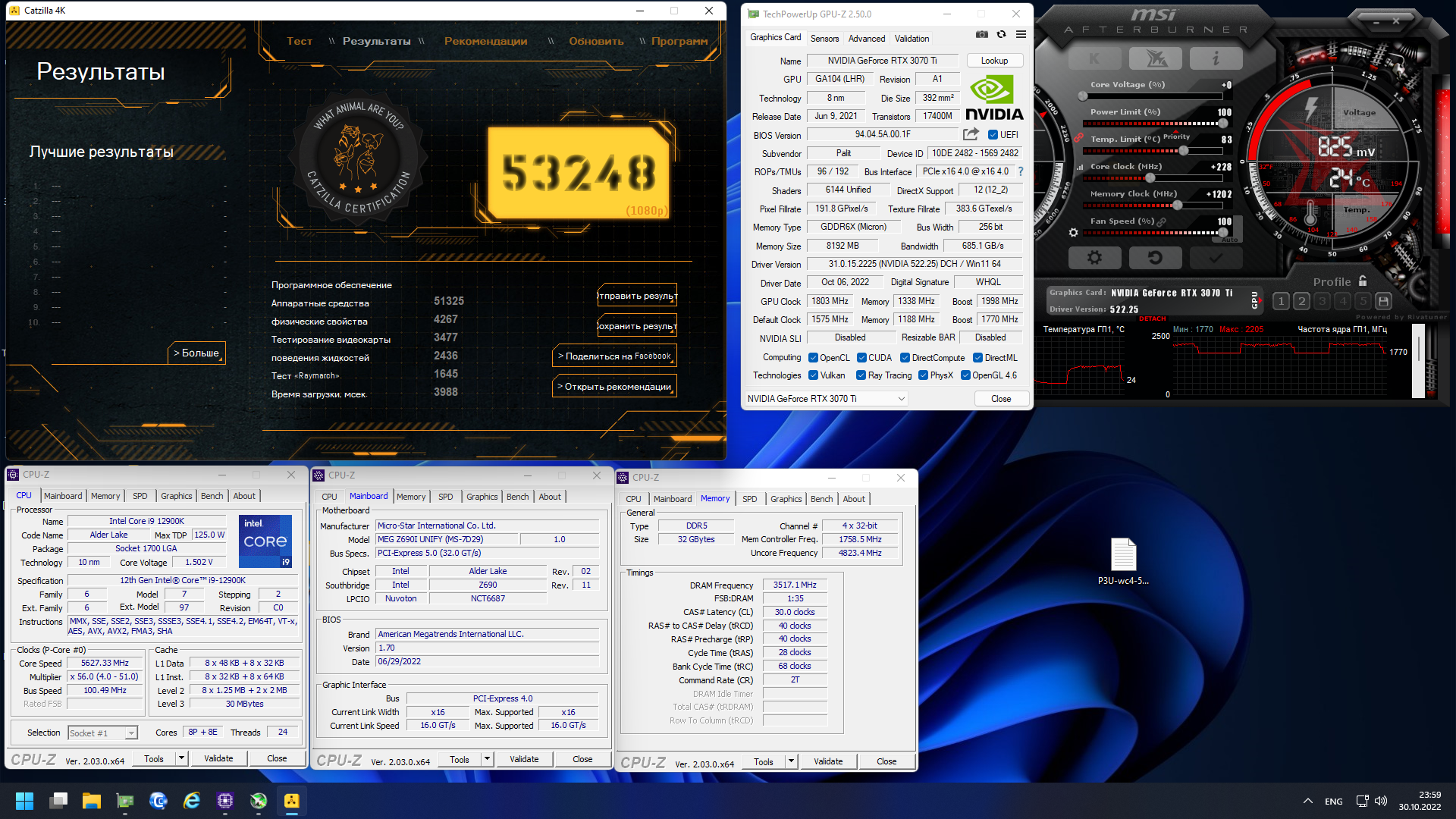Click the Afterburner monitoring graph scrollbar
The height and width of the screenshot is (819, 1456).
point(1418,362)
